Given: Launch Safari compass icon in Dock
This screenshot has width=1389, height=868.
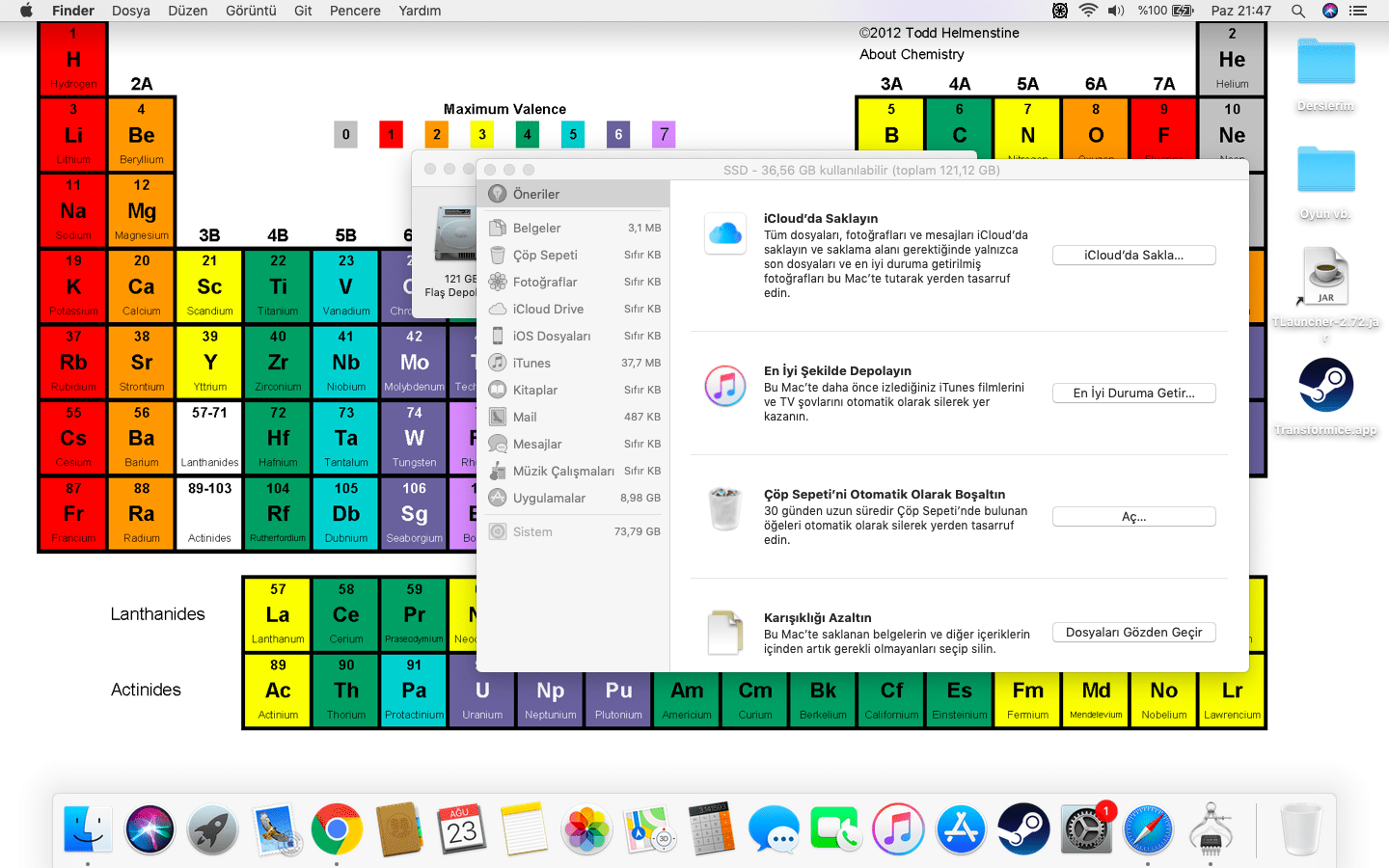Looking at the screenshot, I should click(x=1148, y=828).
